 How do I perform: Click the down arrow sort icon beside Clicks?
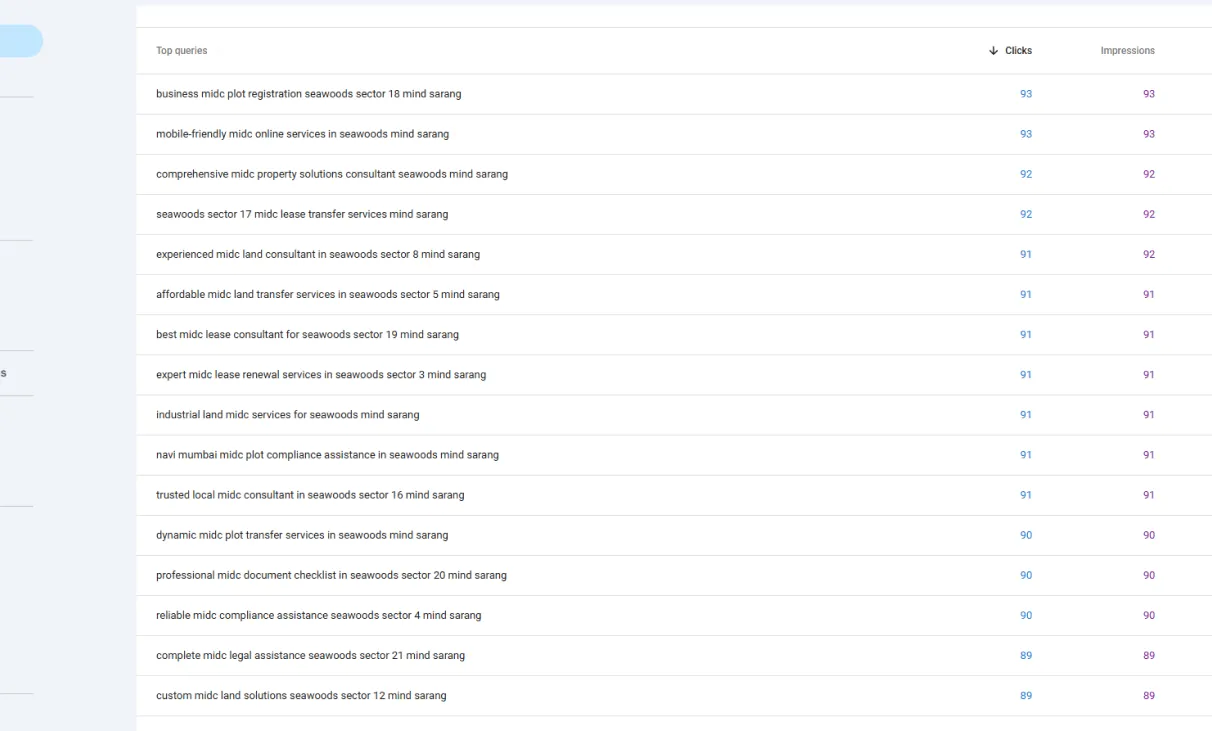(993, 51)
